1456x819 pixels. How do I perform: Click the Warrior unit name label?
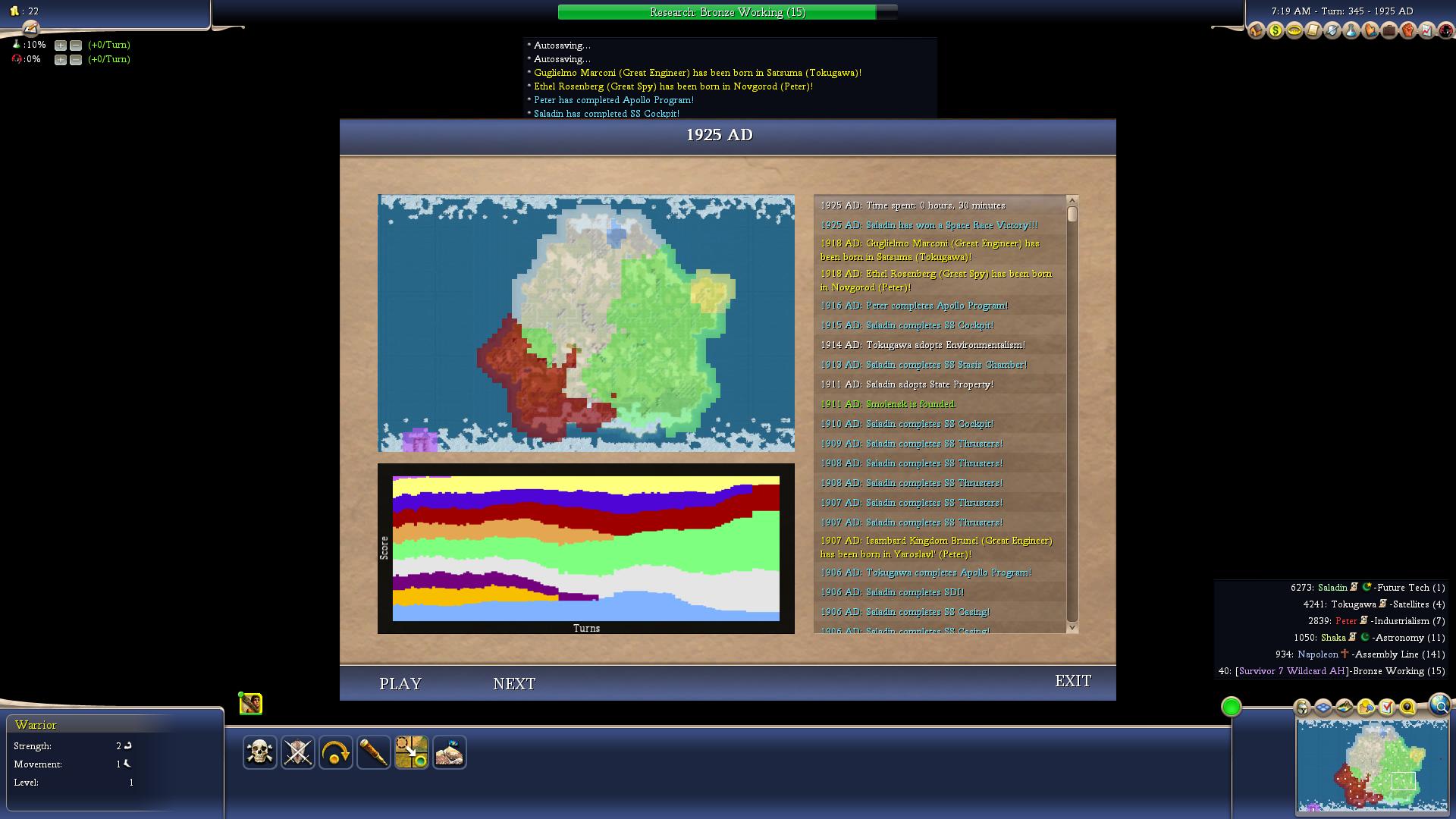click(36, 725)
